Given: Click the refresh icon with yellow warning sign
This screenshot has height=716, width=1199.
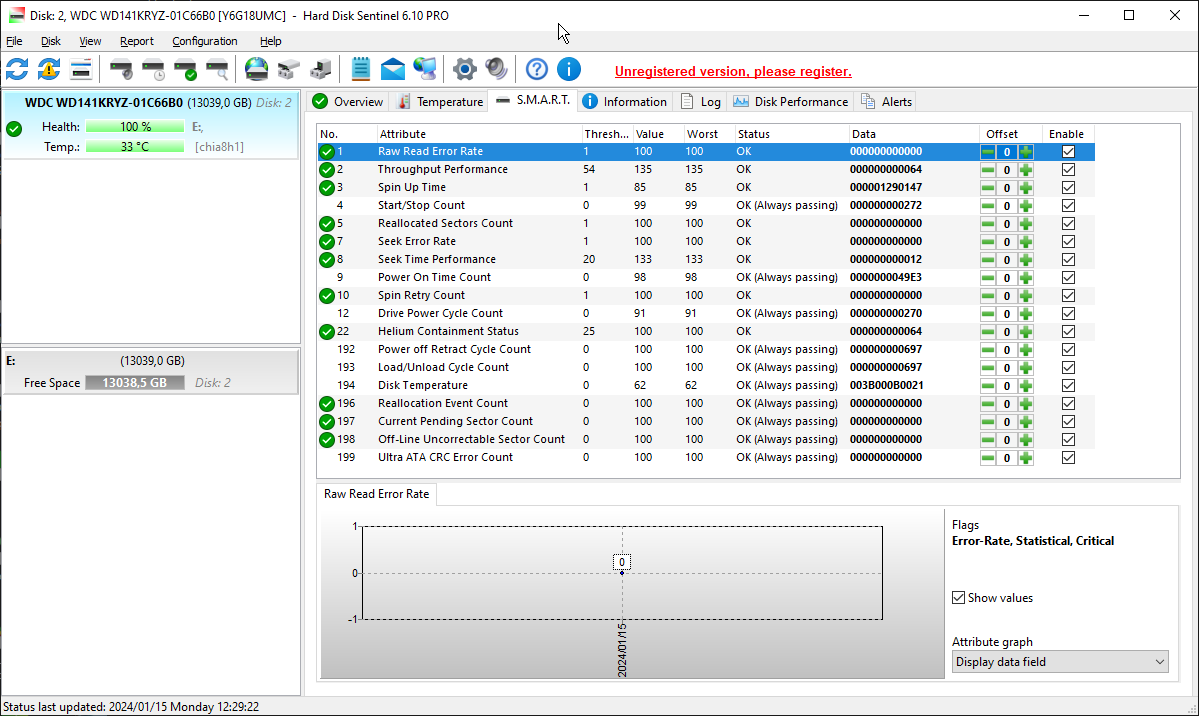Looking at the screenshot, I should 49,70.
